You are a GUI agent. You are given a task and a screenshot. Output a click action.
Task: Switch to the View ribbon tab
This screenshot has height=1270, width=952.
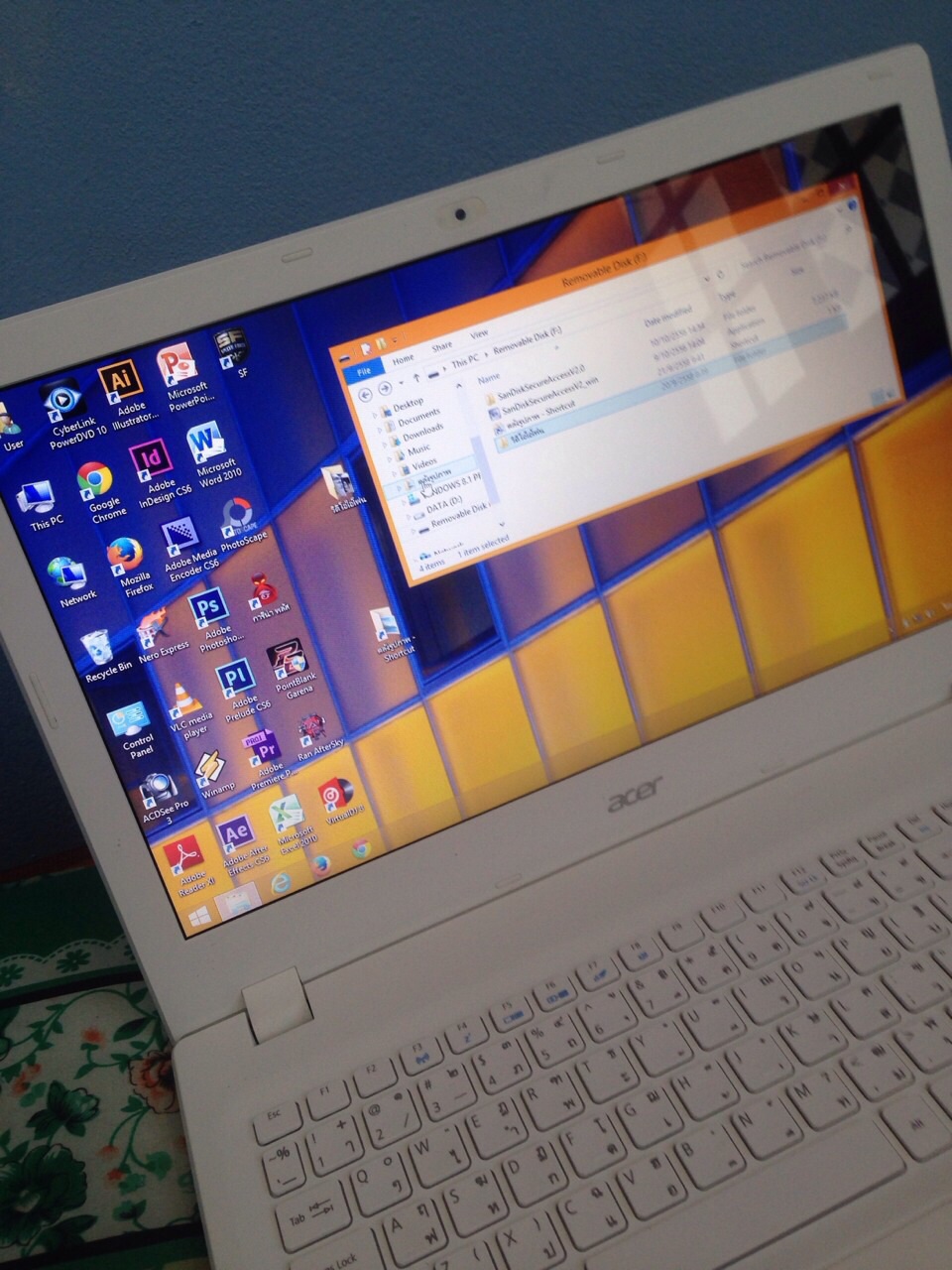479,335
